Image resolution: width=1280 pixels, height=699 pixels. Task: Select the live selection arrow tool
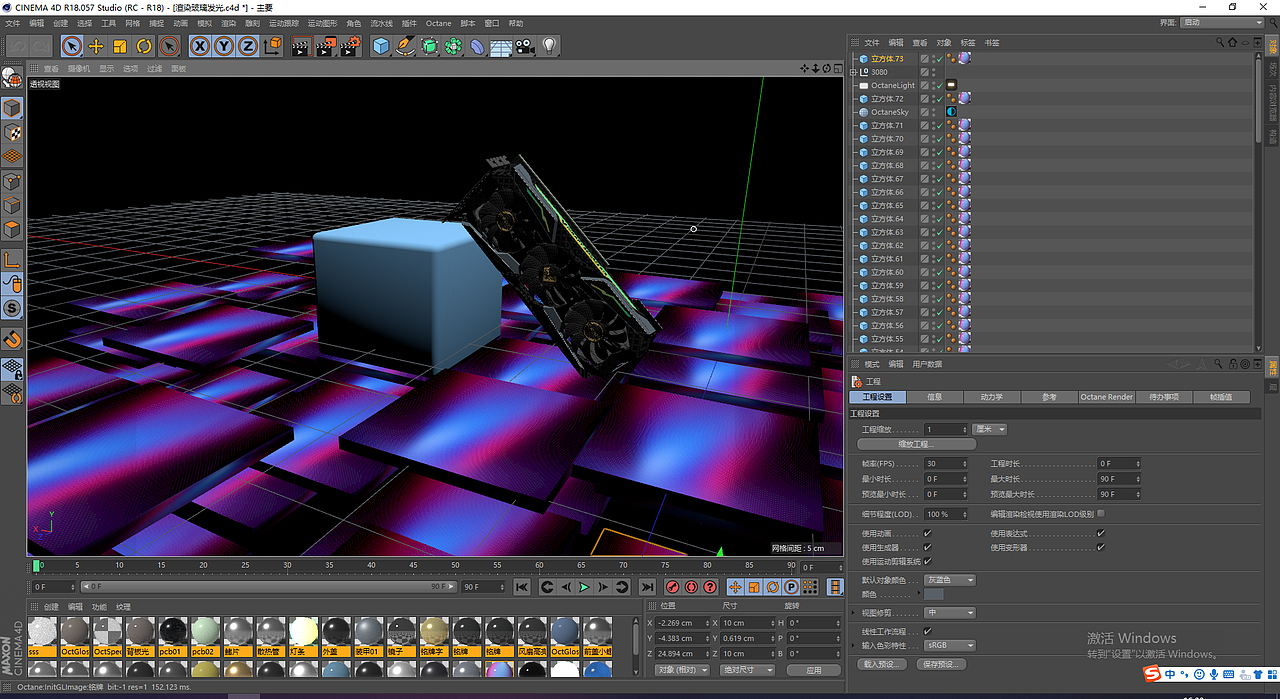click(71, 46)
